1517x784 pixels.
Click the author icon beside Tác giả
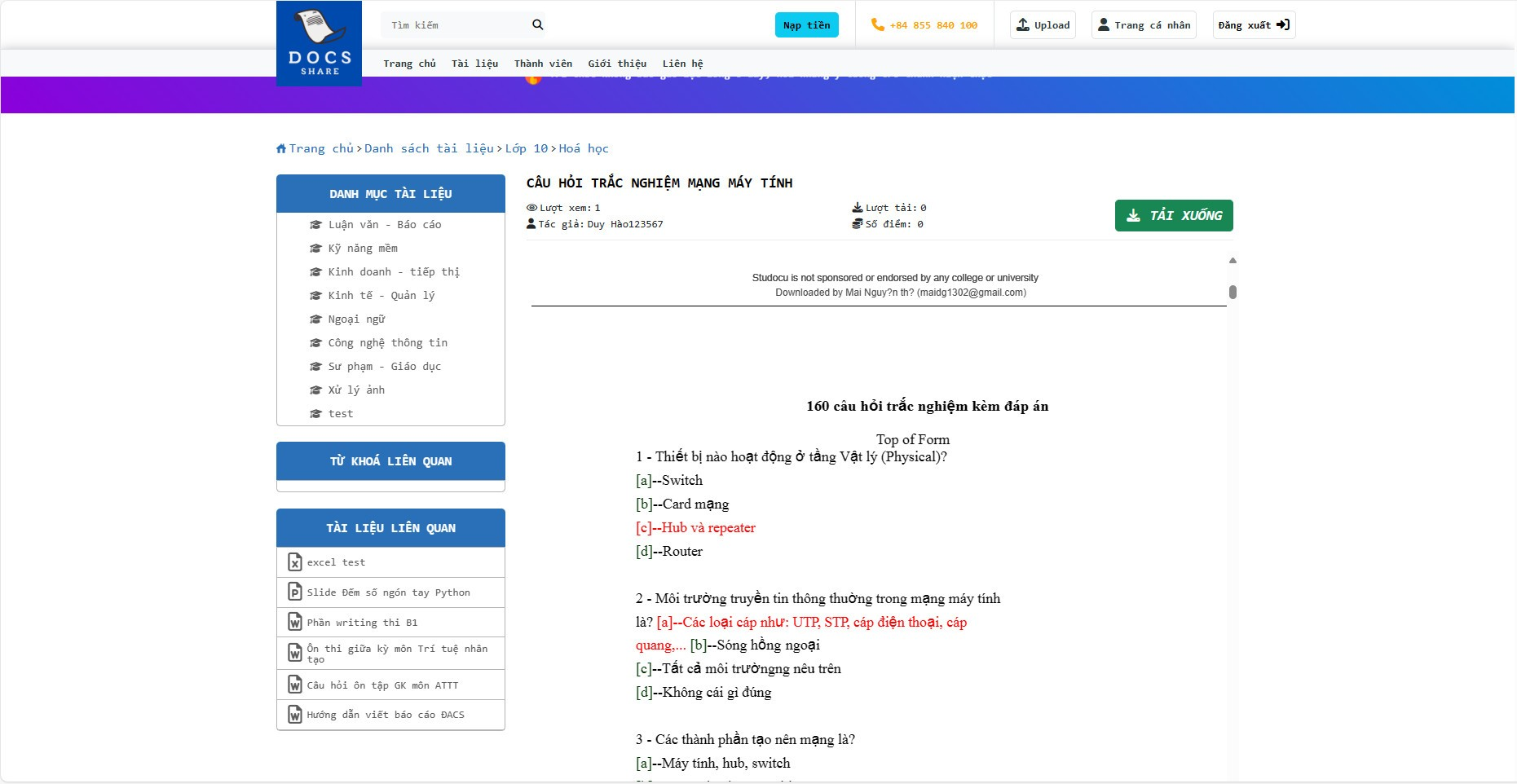coord(531,224)
